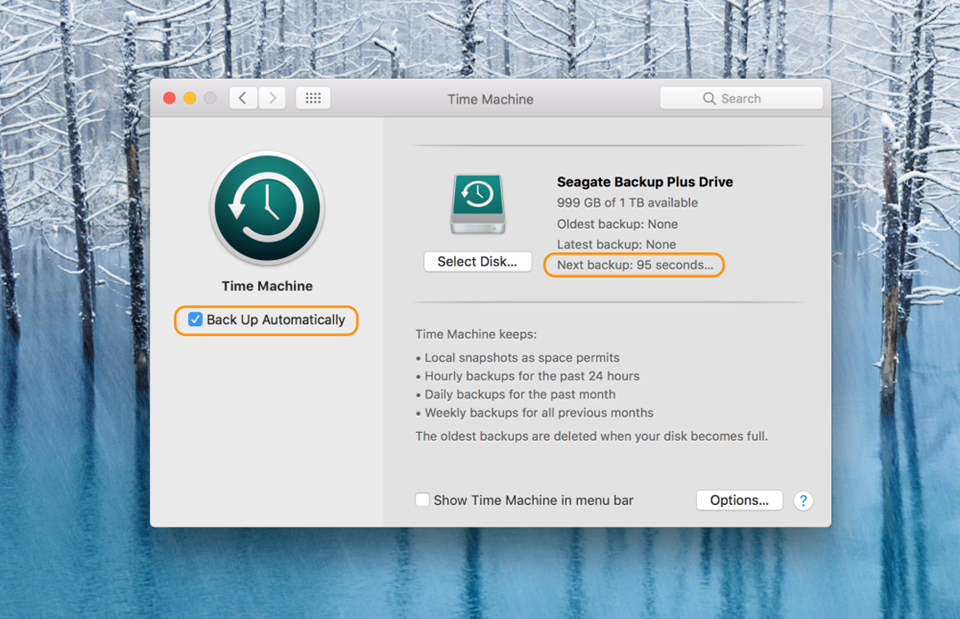Enable Show Time Machine in menu bar
Screen dimensions: 960x619
[x=422, y=500]
